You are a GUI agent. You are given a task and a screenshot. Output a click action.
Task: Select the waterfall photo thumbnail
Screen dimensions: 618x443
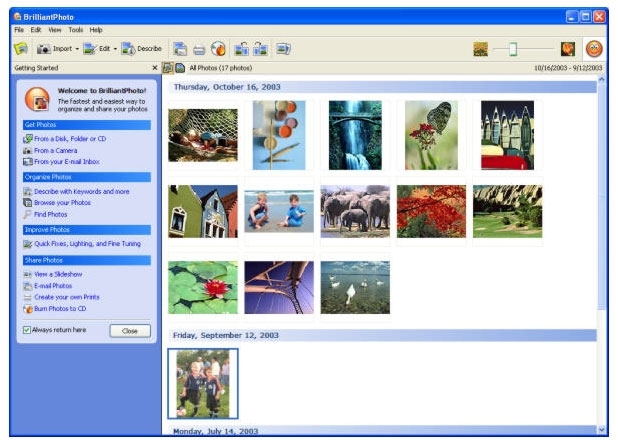pyautogui.click(x=355, y=135)
